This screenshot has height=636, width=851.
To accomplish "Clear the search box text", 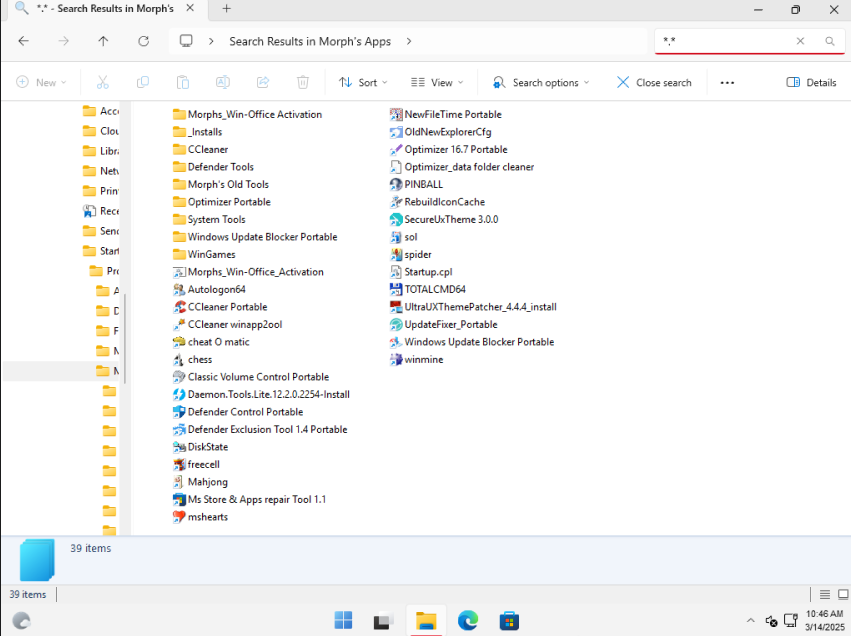I will [800, 41].
